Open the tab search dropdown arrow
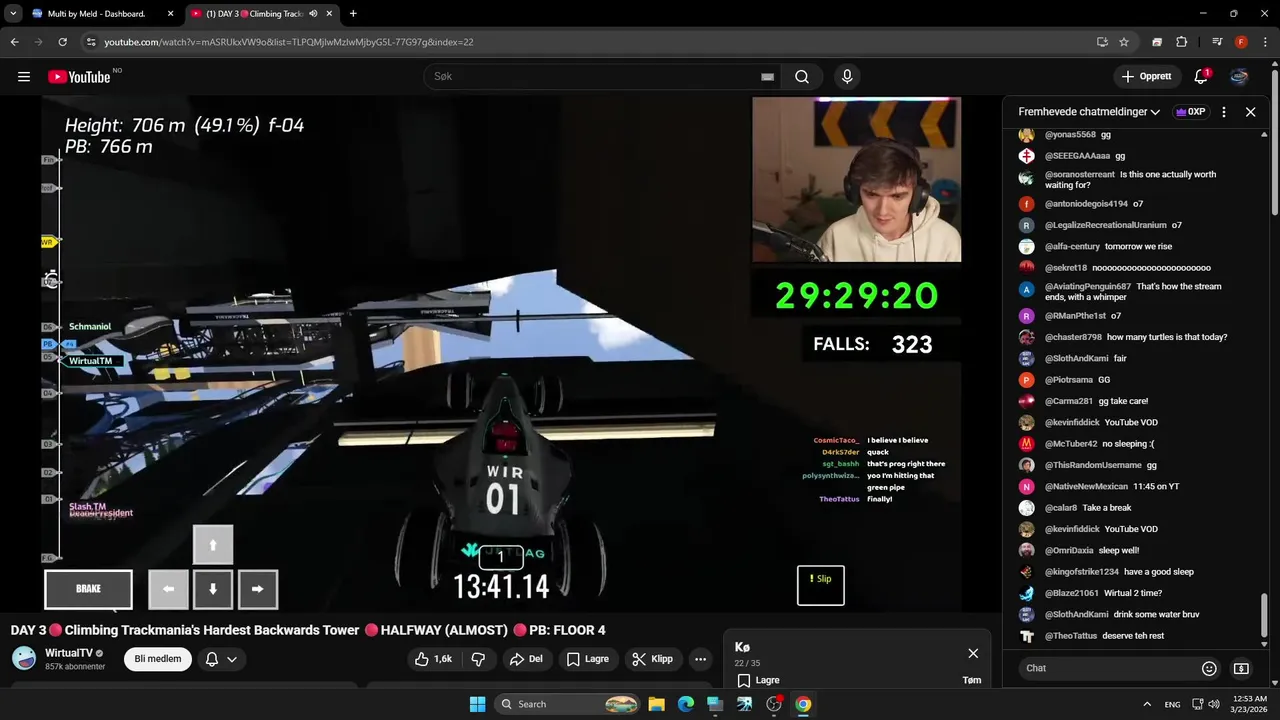This screenshot has height=720, width=1280. tap(13, 14)
